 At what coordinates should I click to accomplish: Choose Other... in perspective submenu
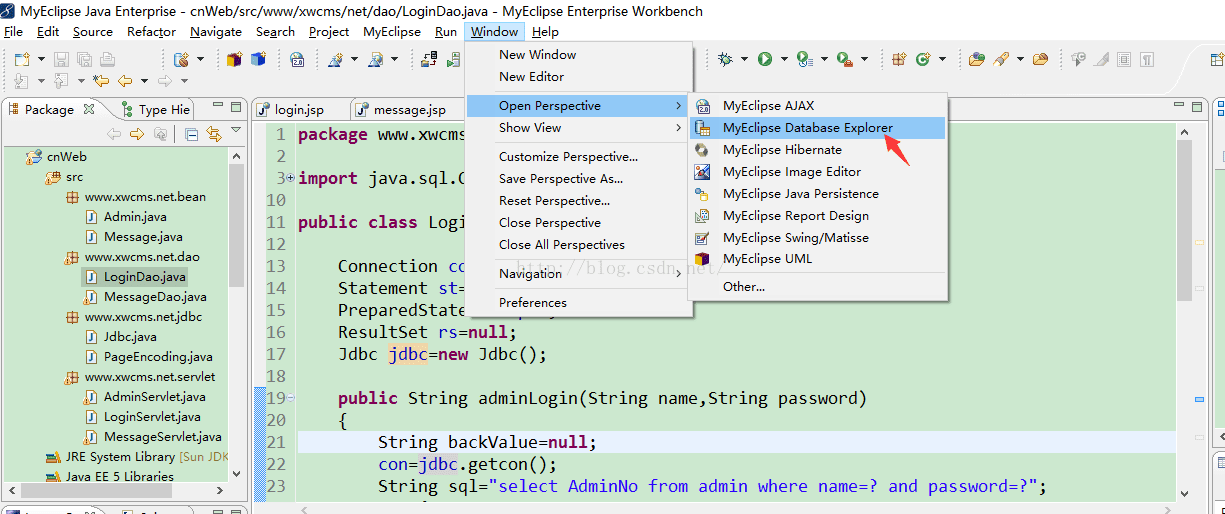(744, 287)
